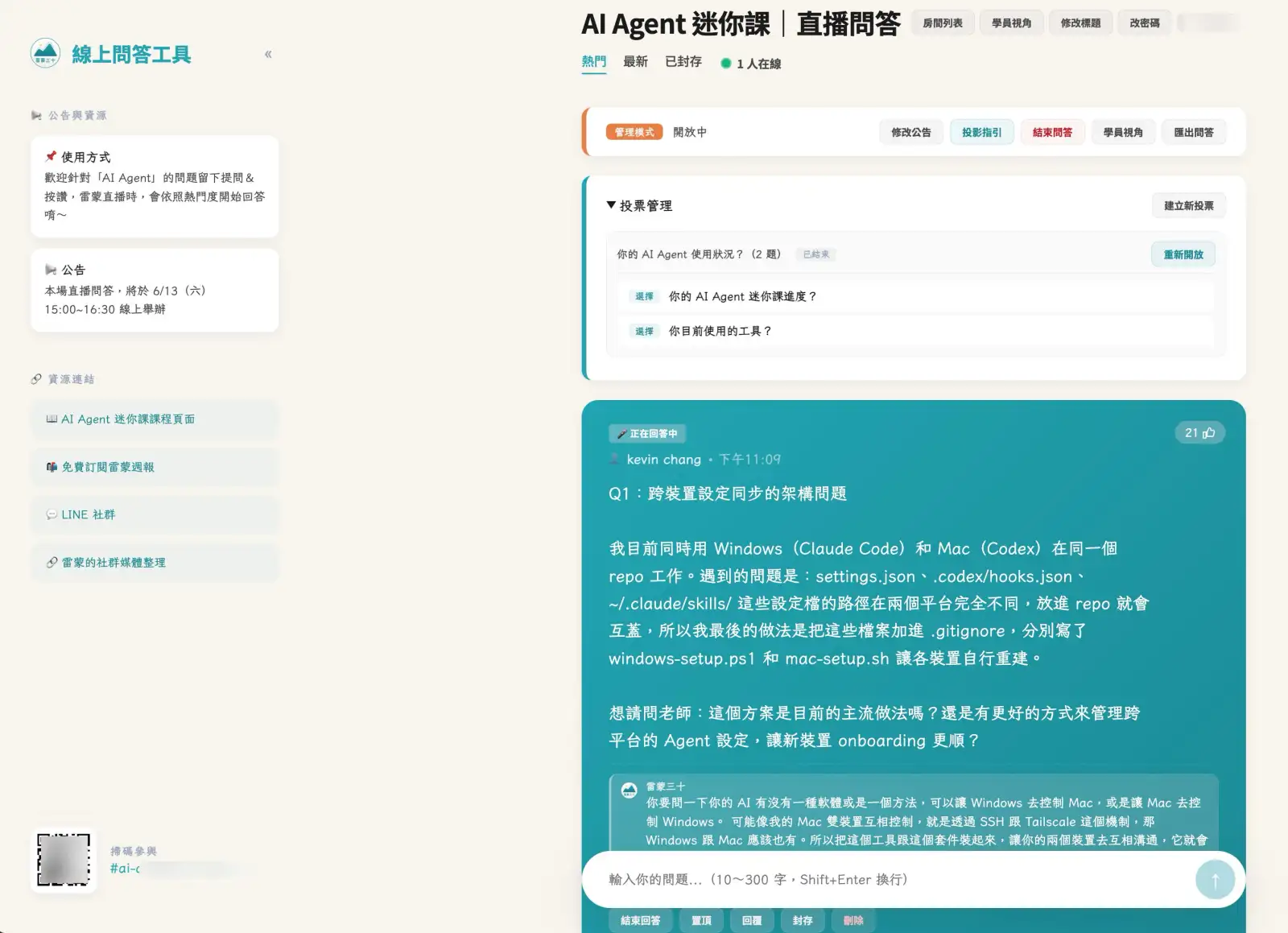1288x933 pixels.
Task: Click 重新開放 to reopen the poll
Action: pos(1183,254)
